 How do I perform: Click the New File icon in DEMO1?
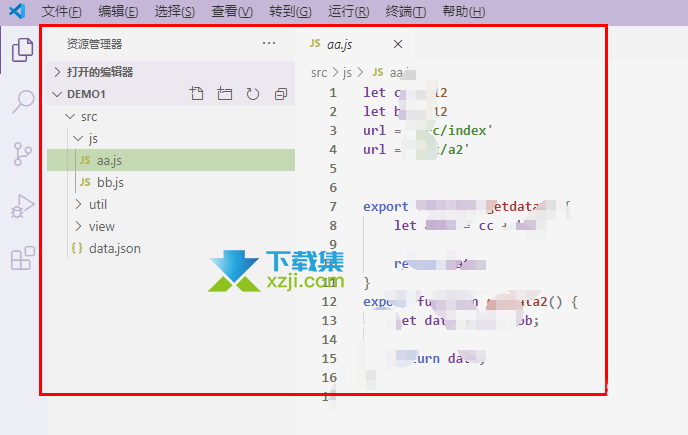196,93
